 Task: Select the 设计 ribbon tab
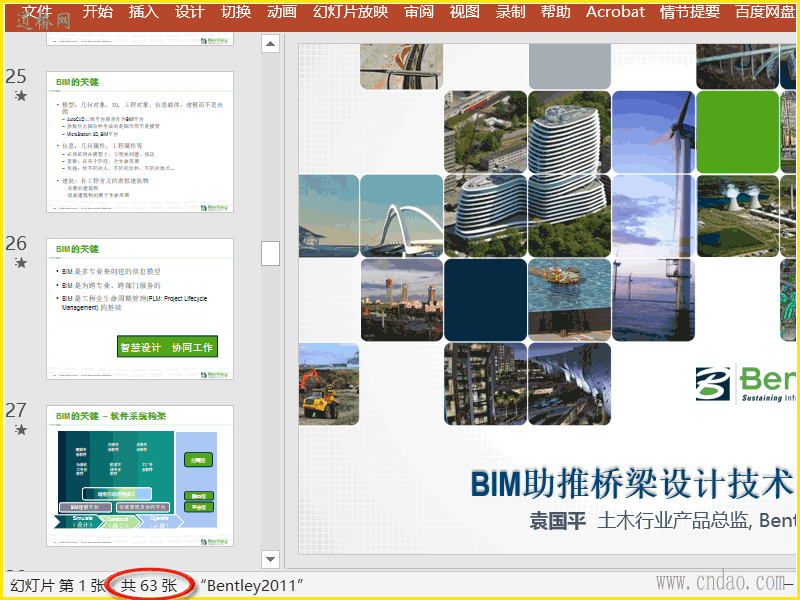(x=189, y=11)
